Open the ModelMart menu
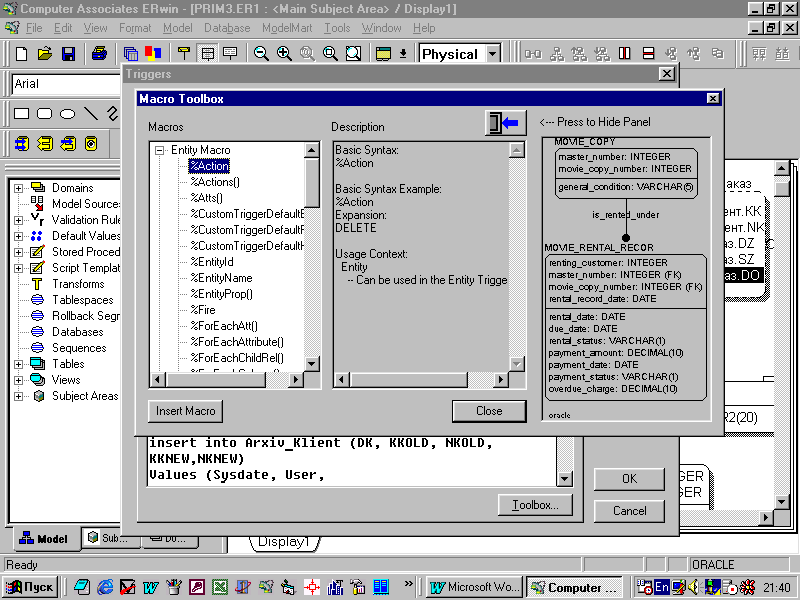 coord(287,28)
